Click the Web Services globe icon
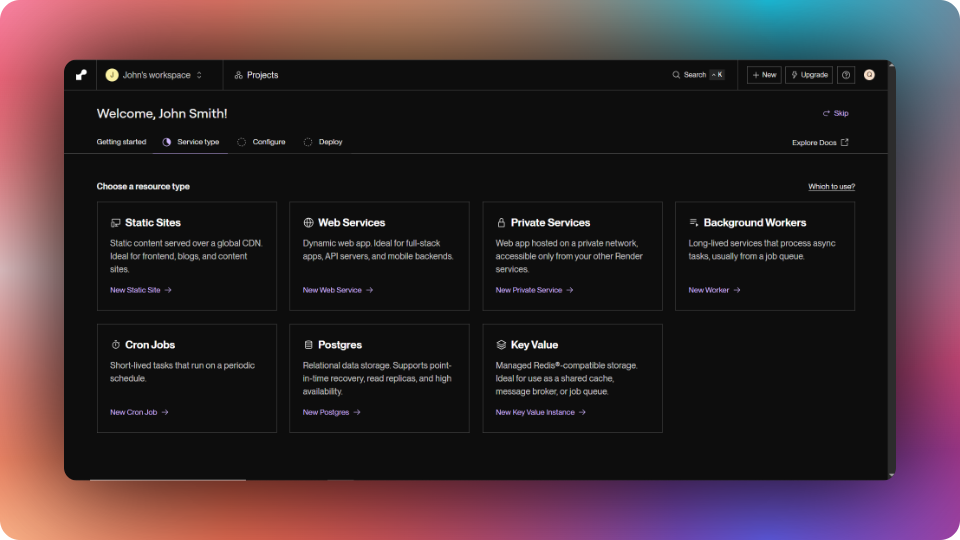 pos(309,223)
